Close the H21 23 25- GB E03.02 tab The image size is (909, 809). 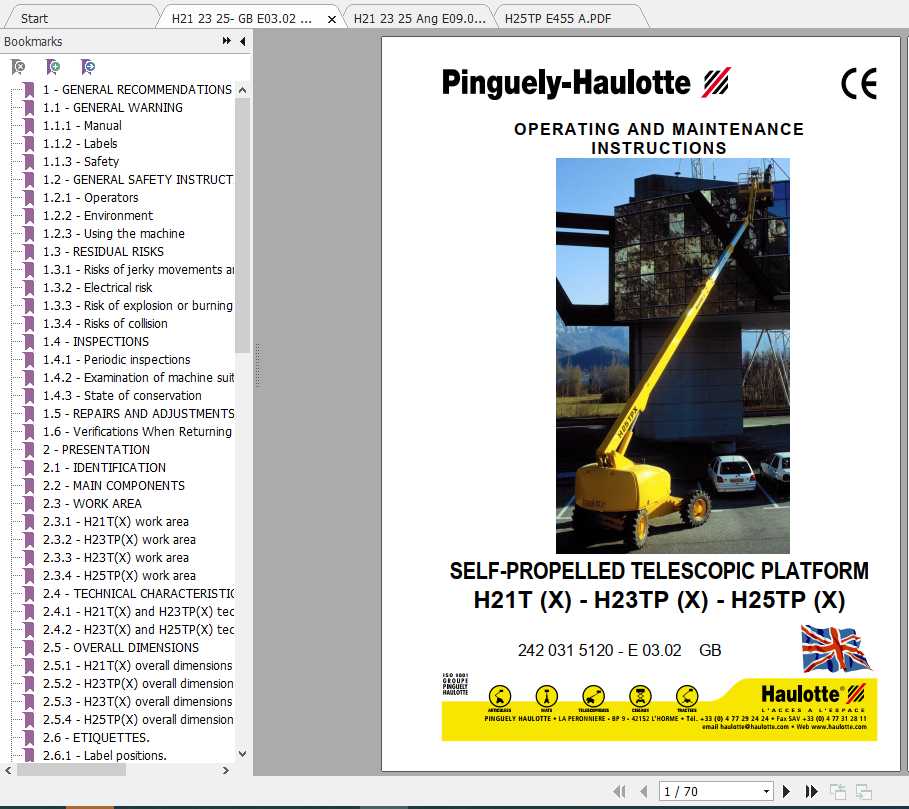click(332, 19)
